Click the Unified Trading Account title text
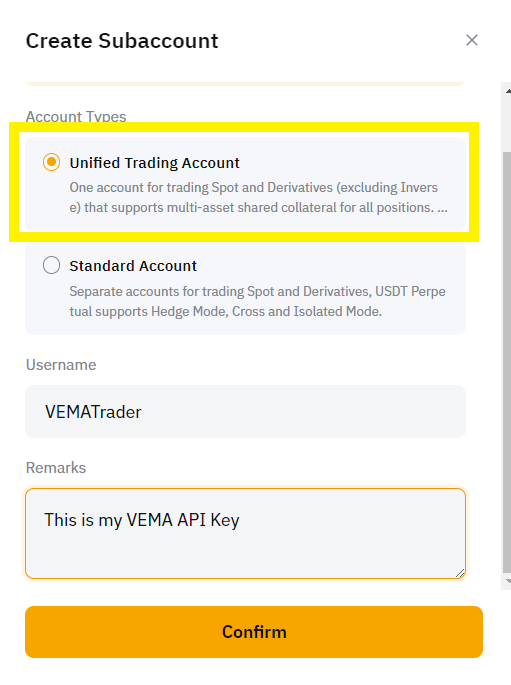 coord(155,163)
